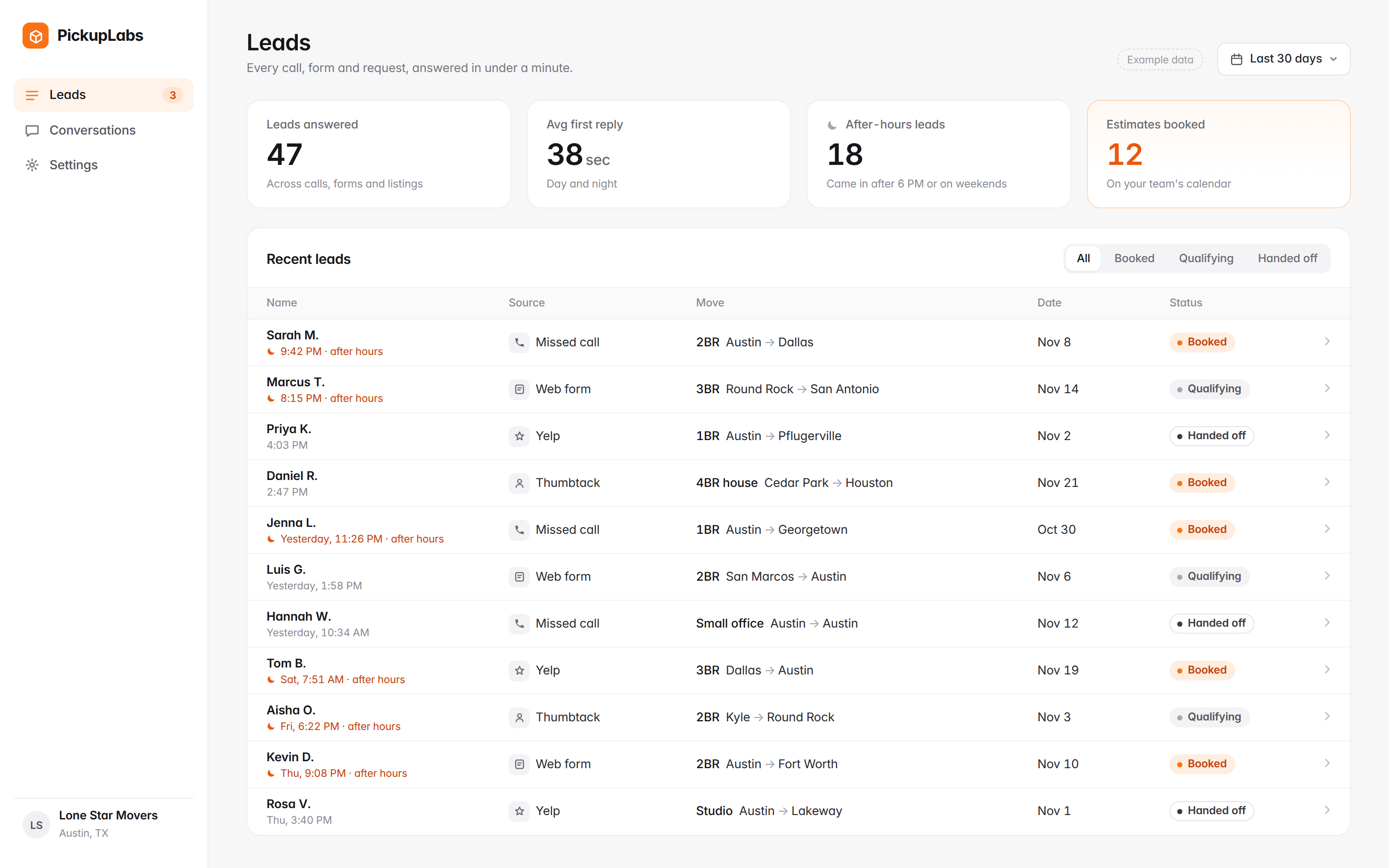Expand Rosa V. lead with row chevron
Viewport: 1389px width, 868px height.
pyautogui.click(x=1327, y=810)
